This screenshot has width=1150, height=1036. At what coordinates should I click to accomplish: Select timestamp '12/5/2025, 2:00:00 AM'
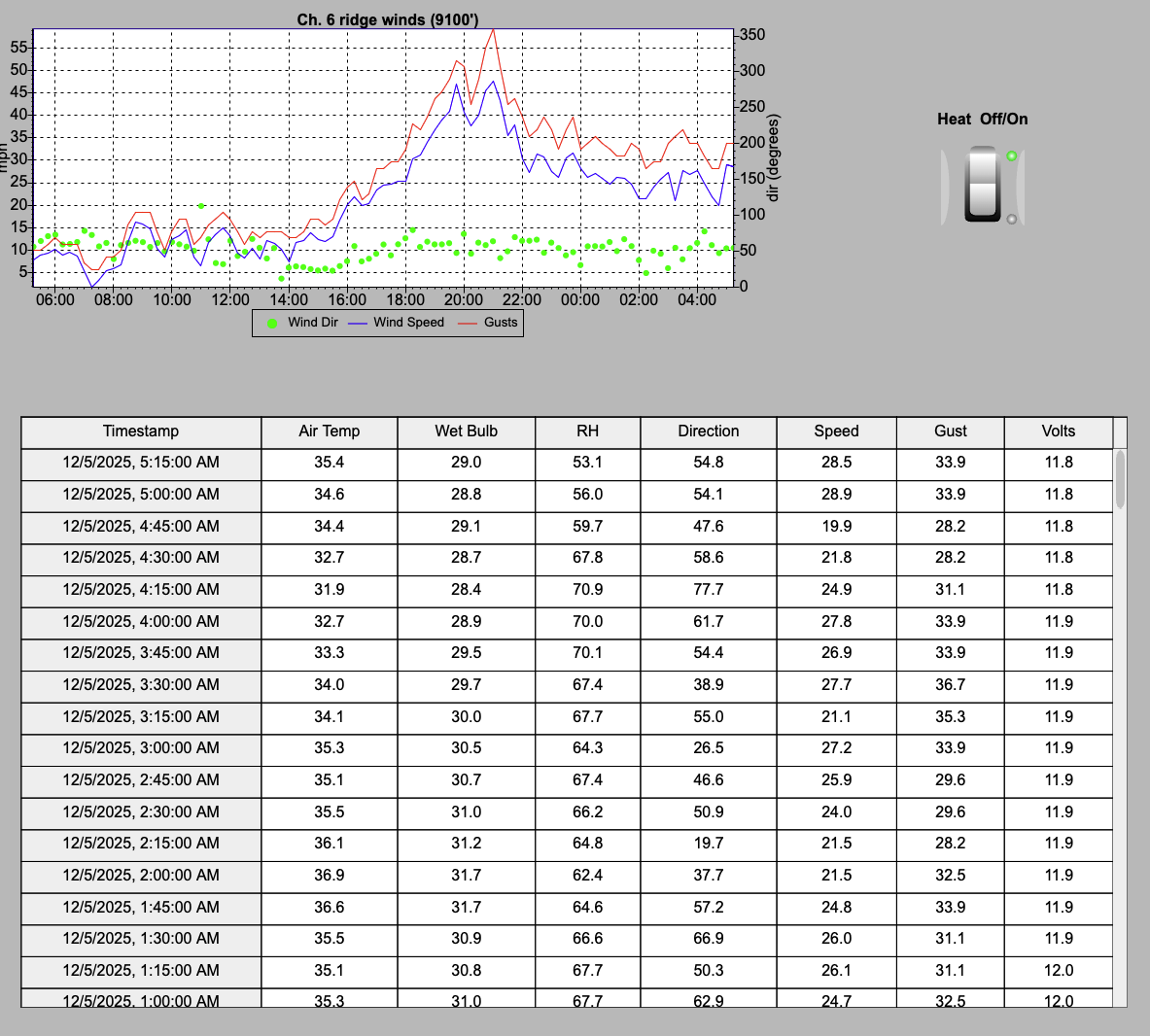pyautogui.click(x=141, y=877)
